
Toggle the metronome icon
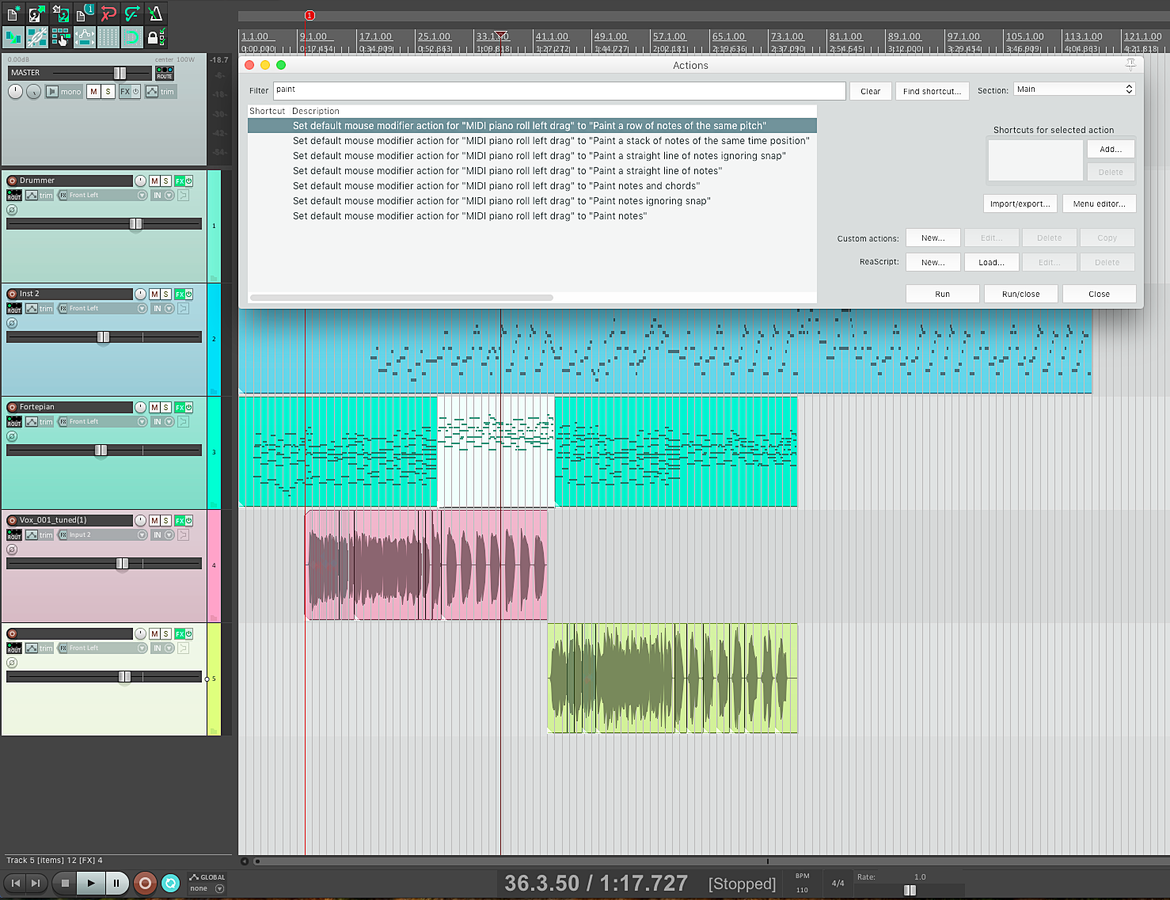155,13
